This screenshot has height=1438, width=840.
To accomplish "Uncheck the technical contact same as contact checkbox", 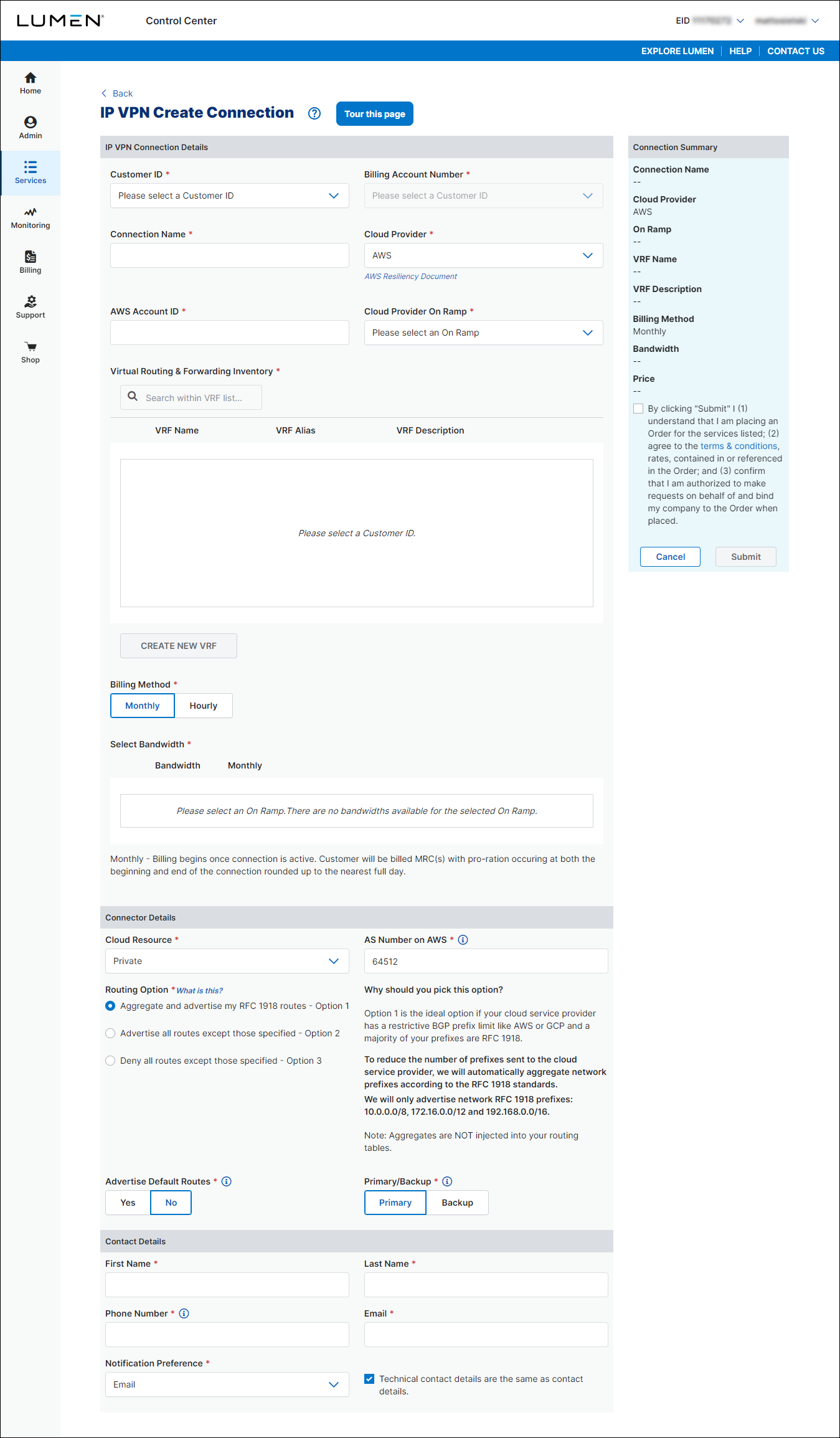I will click(369, 1379).
